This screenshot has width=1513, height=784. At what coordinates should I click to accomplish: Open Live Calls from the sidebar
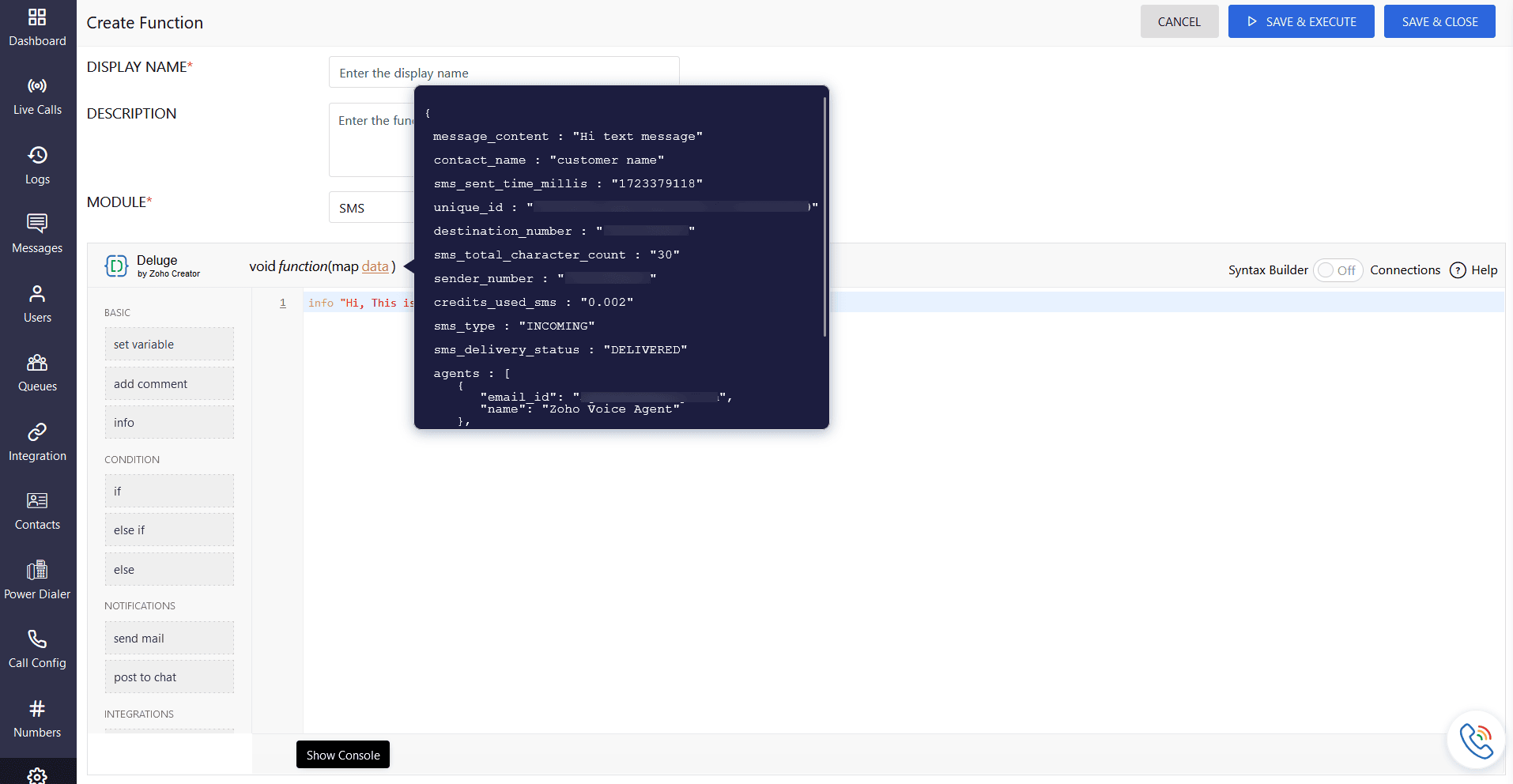(37, 96)
